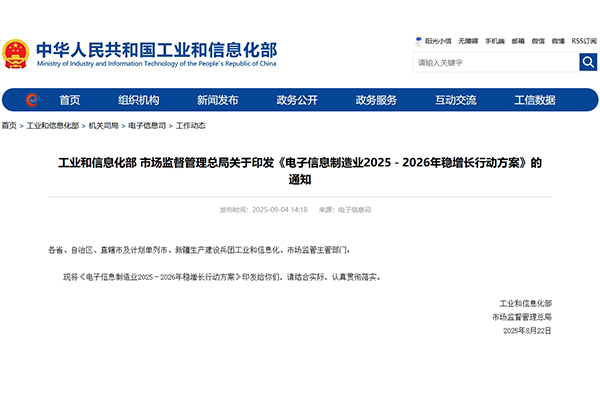Open the 微博 link in top bar

558,41
